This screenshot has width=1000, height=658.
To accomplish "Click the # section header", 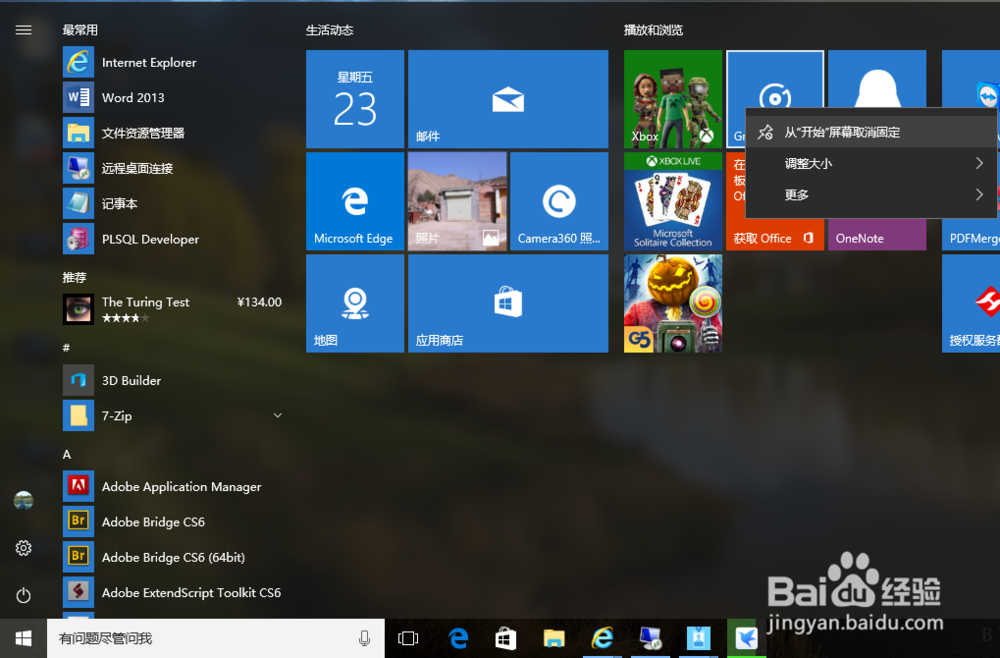I will pos(66,347).
